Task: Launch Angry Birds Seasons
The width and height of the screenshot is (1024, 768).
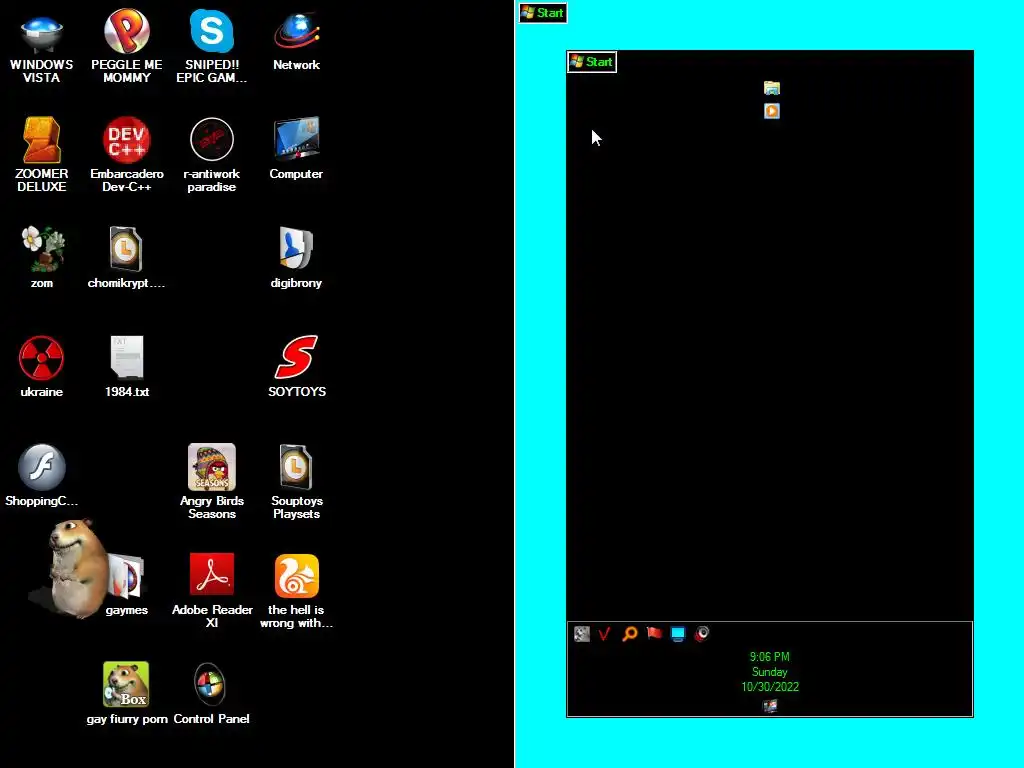Action: [x=212, y=482]
